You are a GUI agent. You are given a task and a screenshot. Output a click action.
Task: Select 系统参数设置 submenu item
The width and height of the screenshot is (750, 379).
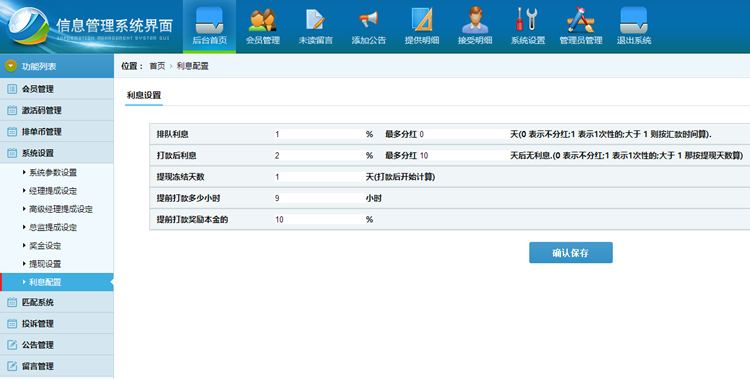(x=53, y=172)
